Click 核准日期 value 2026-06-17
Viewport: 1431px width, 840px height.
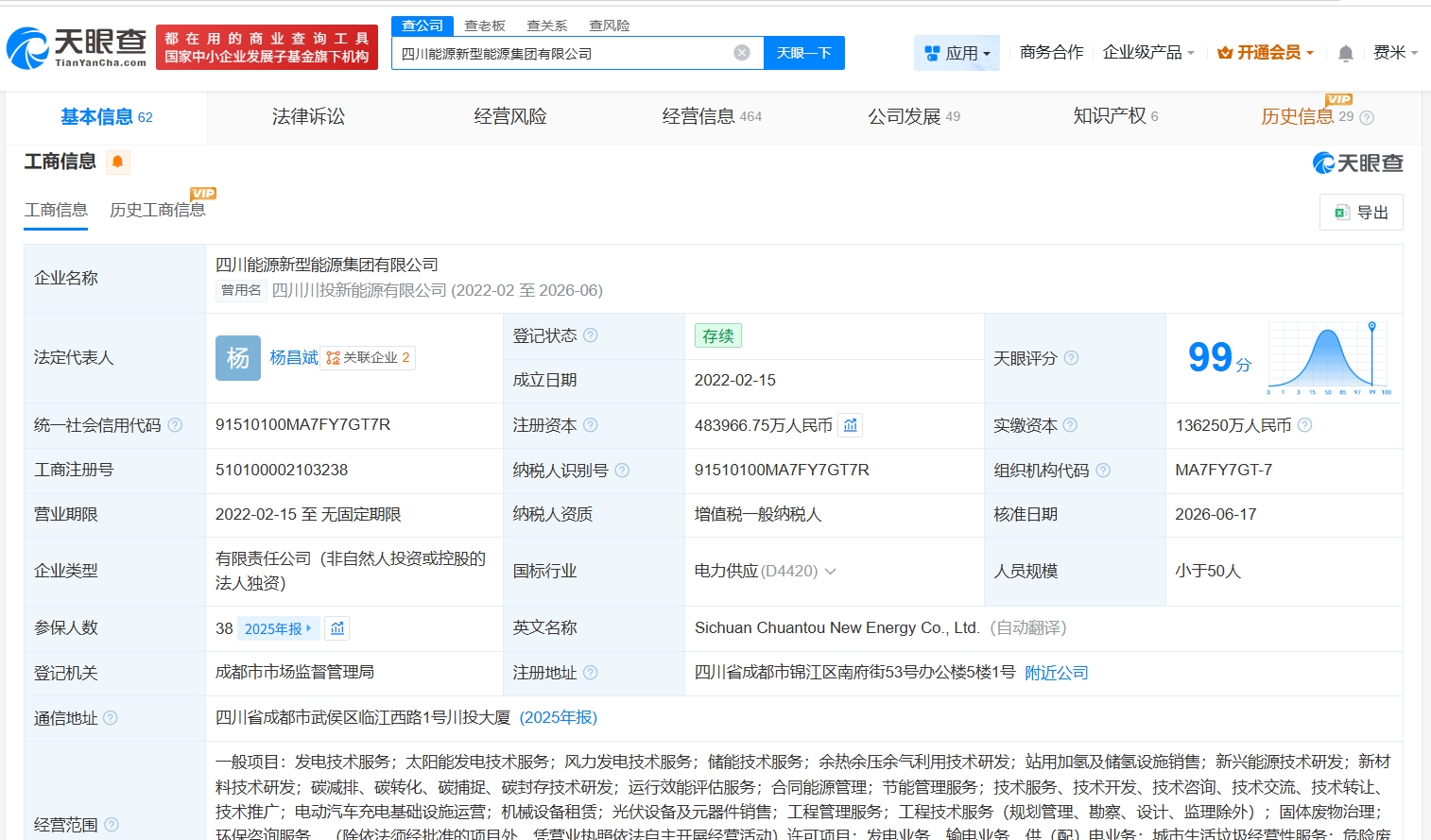[x=1215, y=515]
